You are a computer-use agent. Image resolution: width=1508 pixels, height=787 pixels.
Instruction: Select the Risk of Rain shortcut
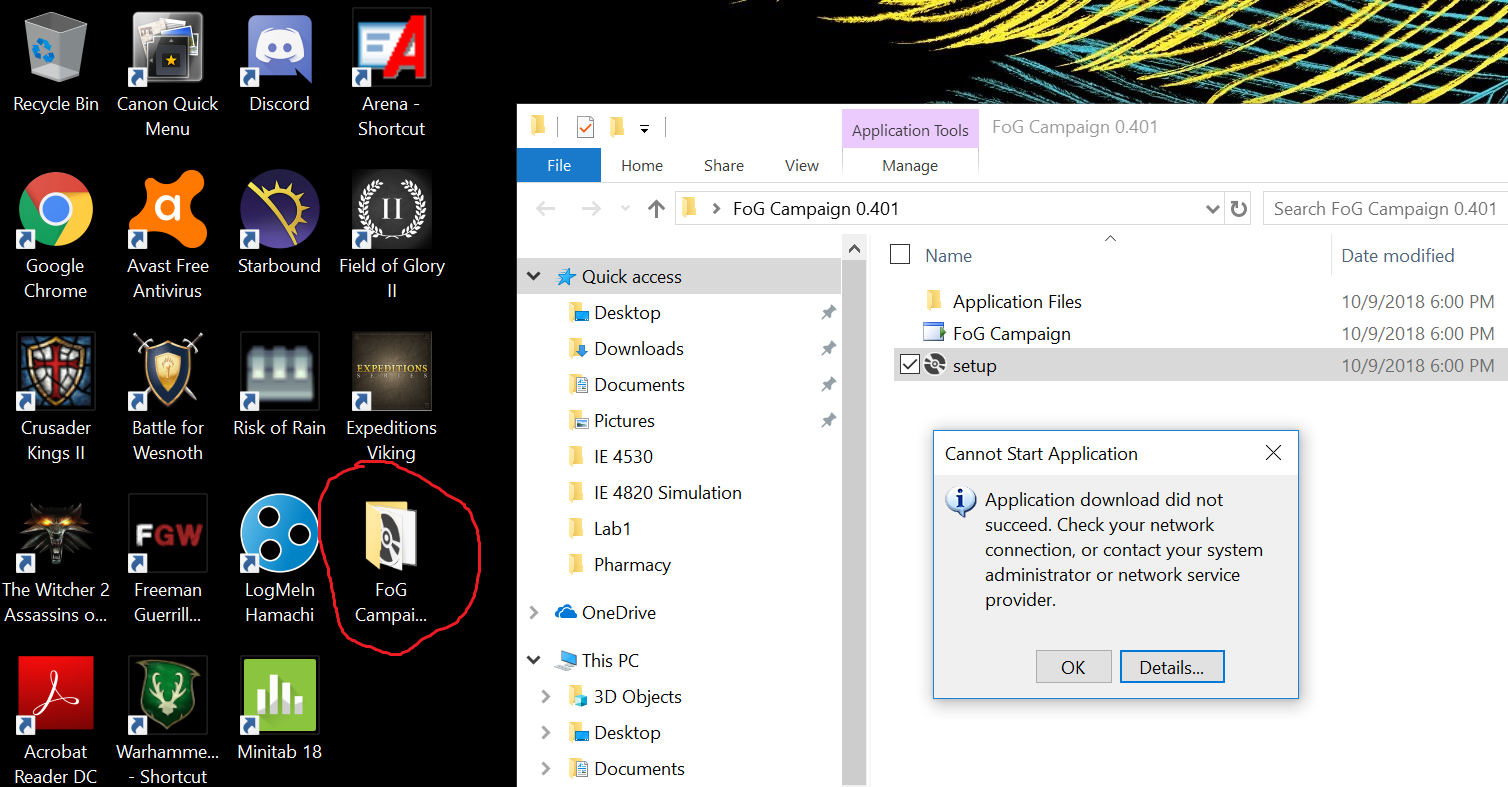coord(280,385)
